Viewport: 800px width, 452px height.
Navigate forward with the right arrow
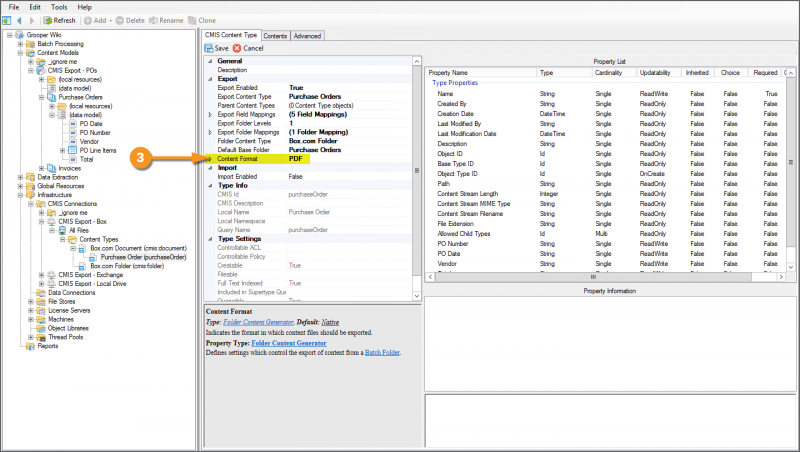coord(32,20)
